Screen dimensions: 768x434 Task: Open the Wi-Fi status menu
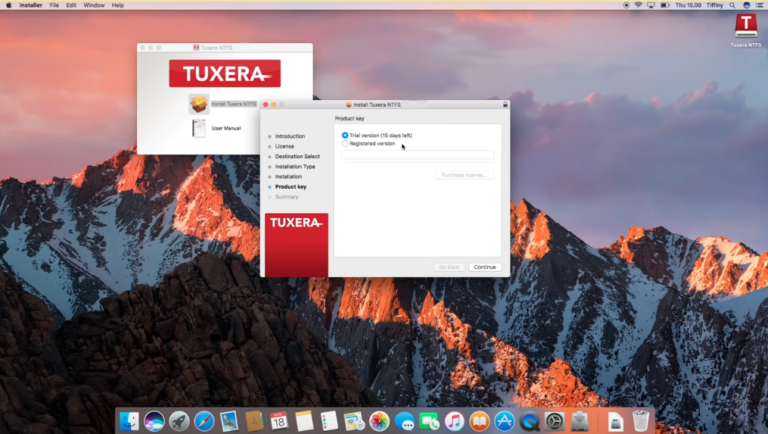point(638,5)
